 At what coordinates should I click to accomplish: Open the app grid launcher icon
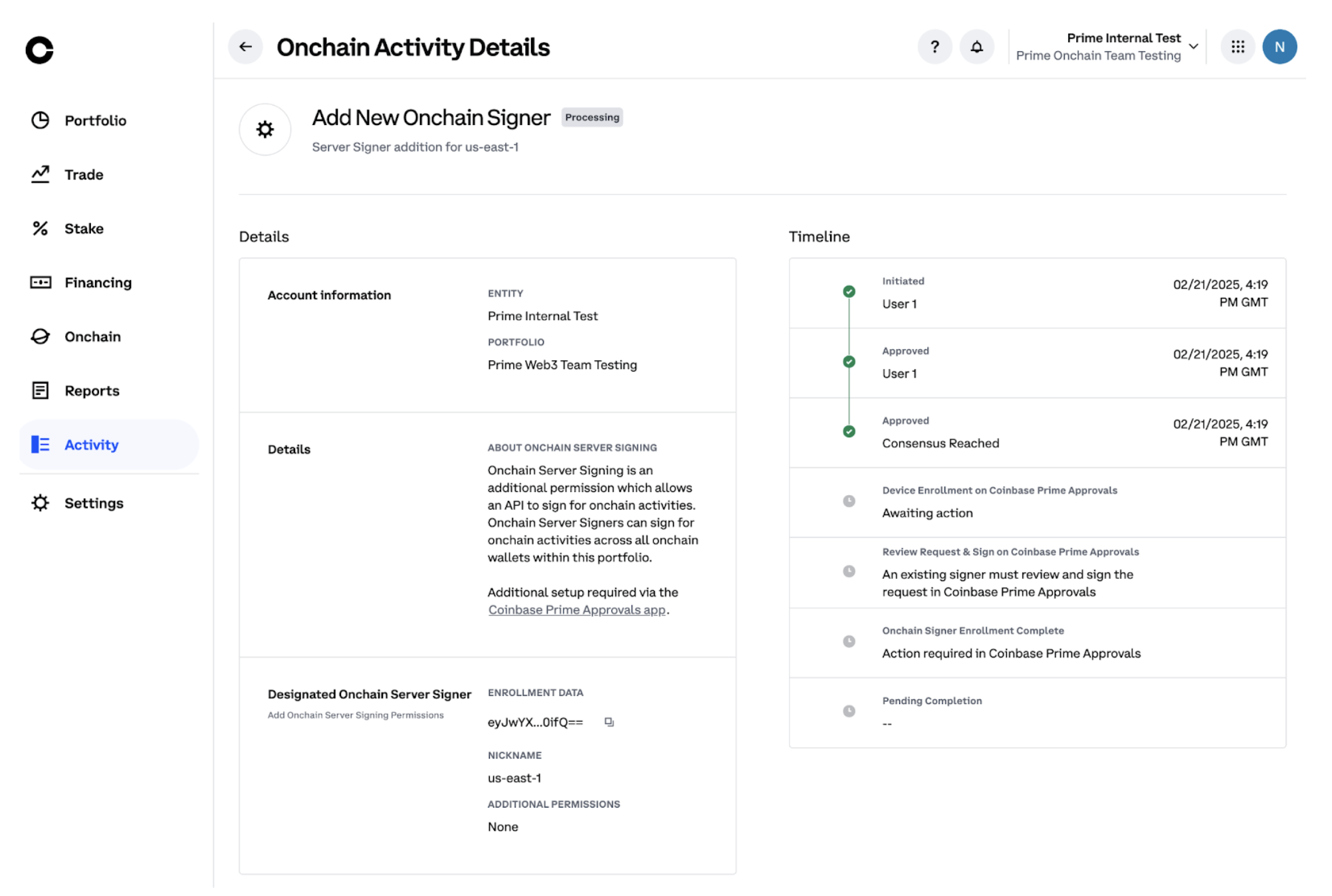1237,47
